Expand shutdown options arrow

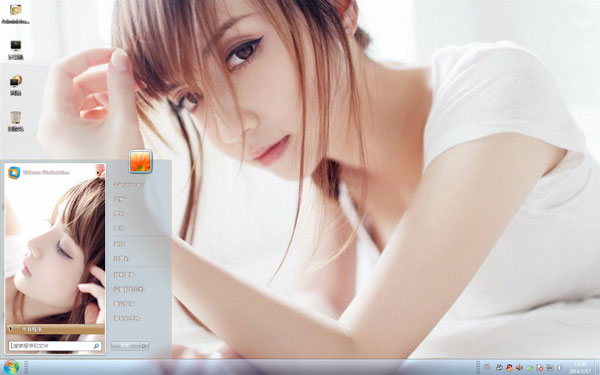pyautogui.click(x=144, y=346)
